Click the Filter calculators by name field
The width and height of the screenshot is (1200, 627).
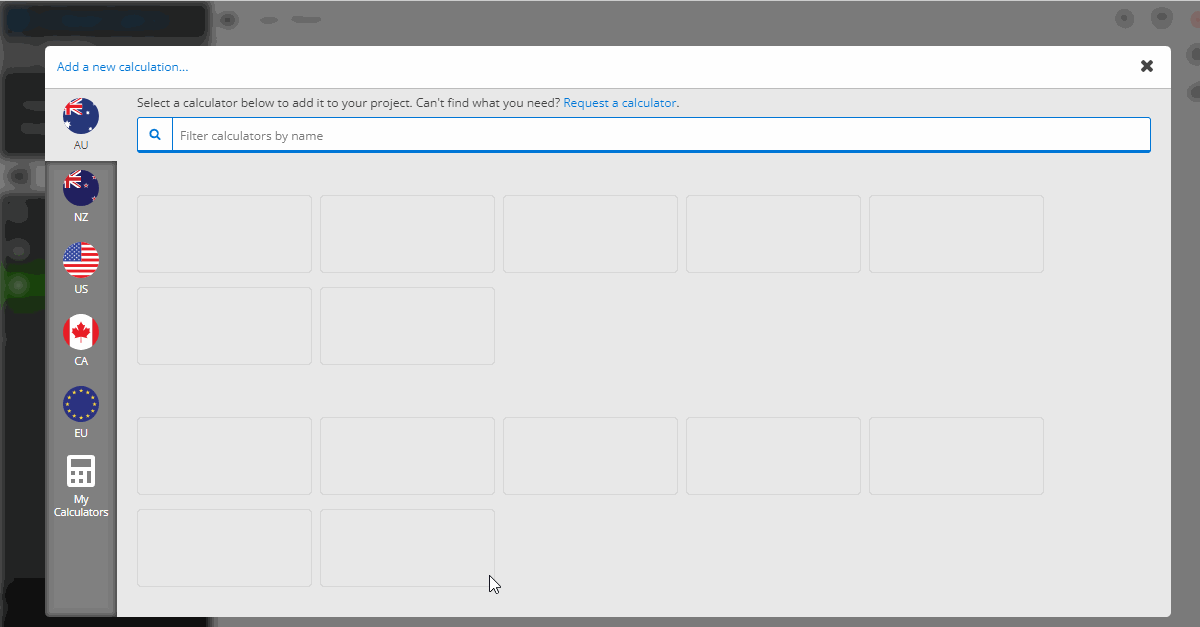661,135
